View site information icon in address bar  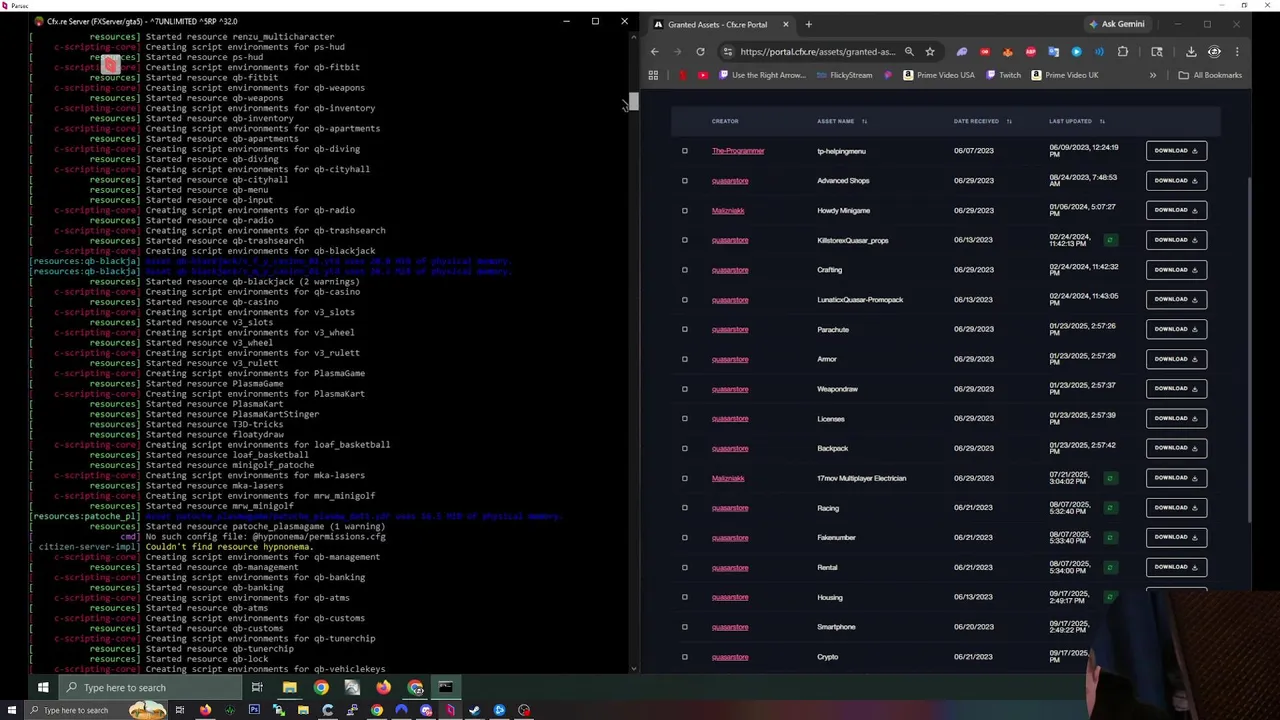[x=728, y=52]
